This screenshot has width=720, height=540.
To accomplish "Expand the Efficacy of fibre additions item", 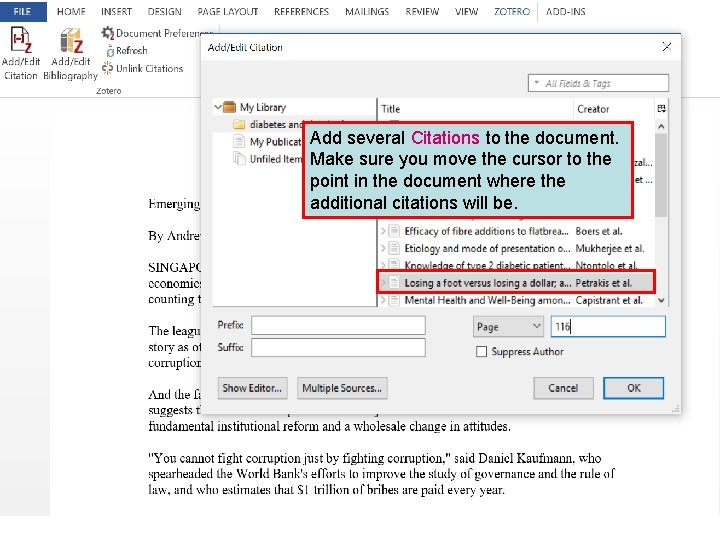I will [x=383, y=231].
